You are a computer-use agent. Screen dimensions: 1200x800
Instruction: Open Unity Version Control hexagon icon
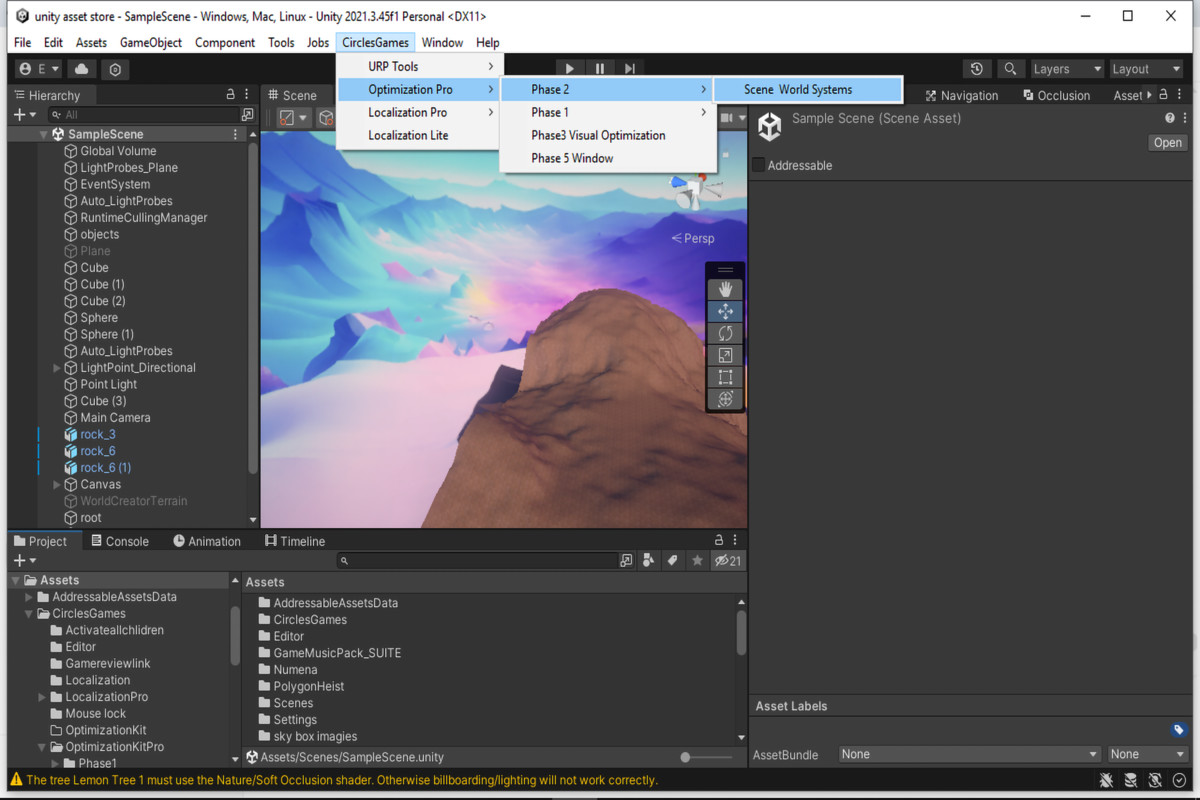click(x=116, y=69)
